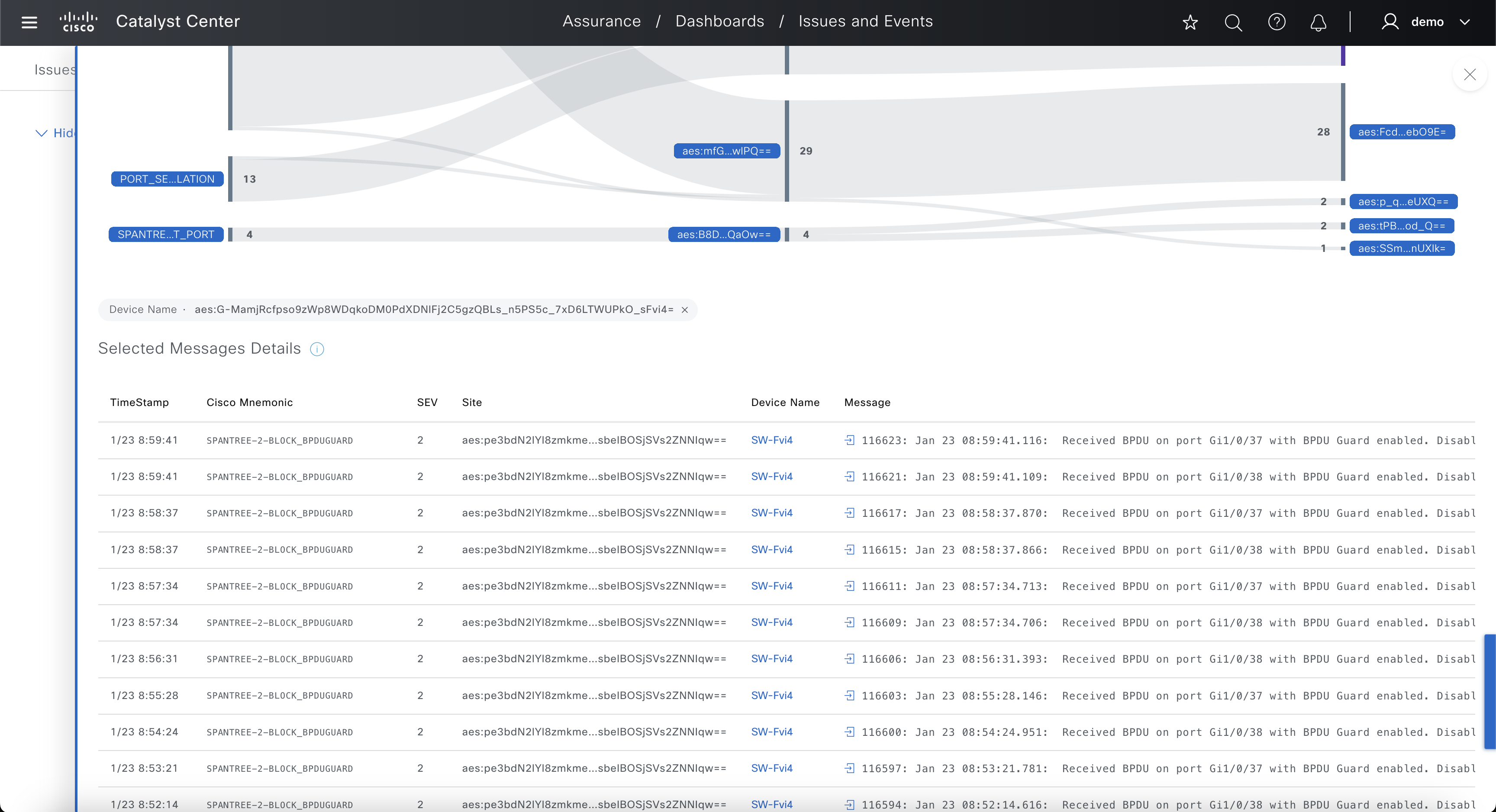Open message detail icon for 116606
The image size is (1496, 812).
(850, 659)
